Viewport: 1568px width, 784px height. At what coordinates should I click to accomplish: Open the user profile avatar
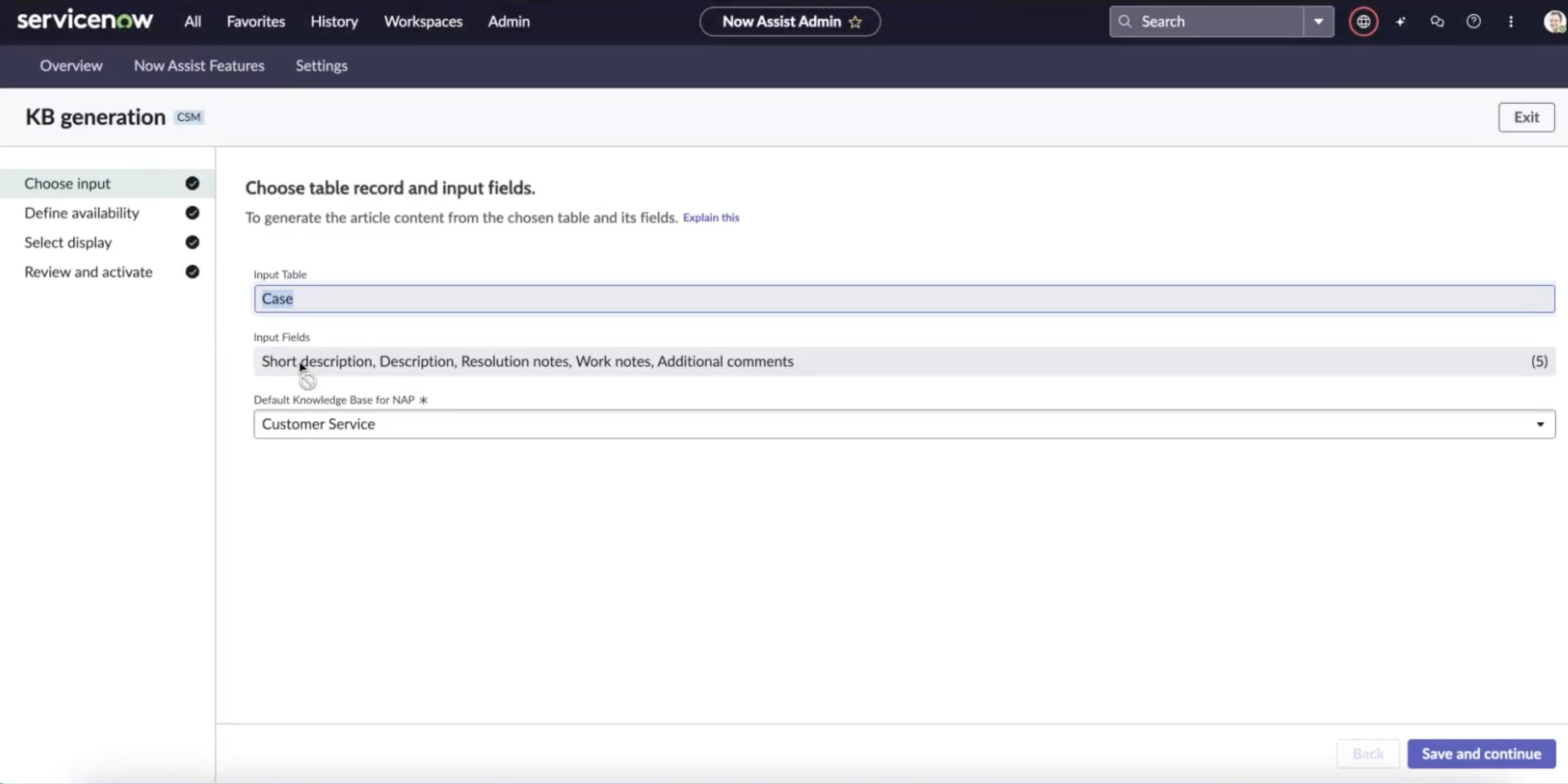coord(1555,22)
